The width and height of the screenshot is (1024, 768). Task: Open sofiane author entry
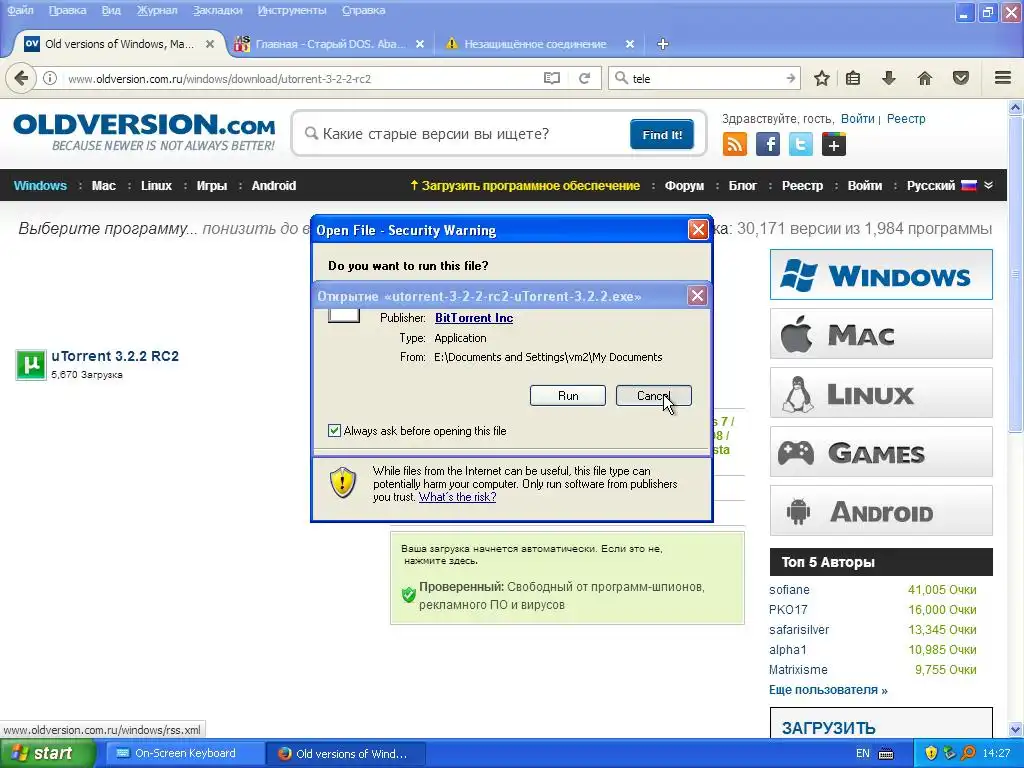click(x=789, y=590)
